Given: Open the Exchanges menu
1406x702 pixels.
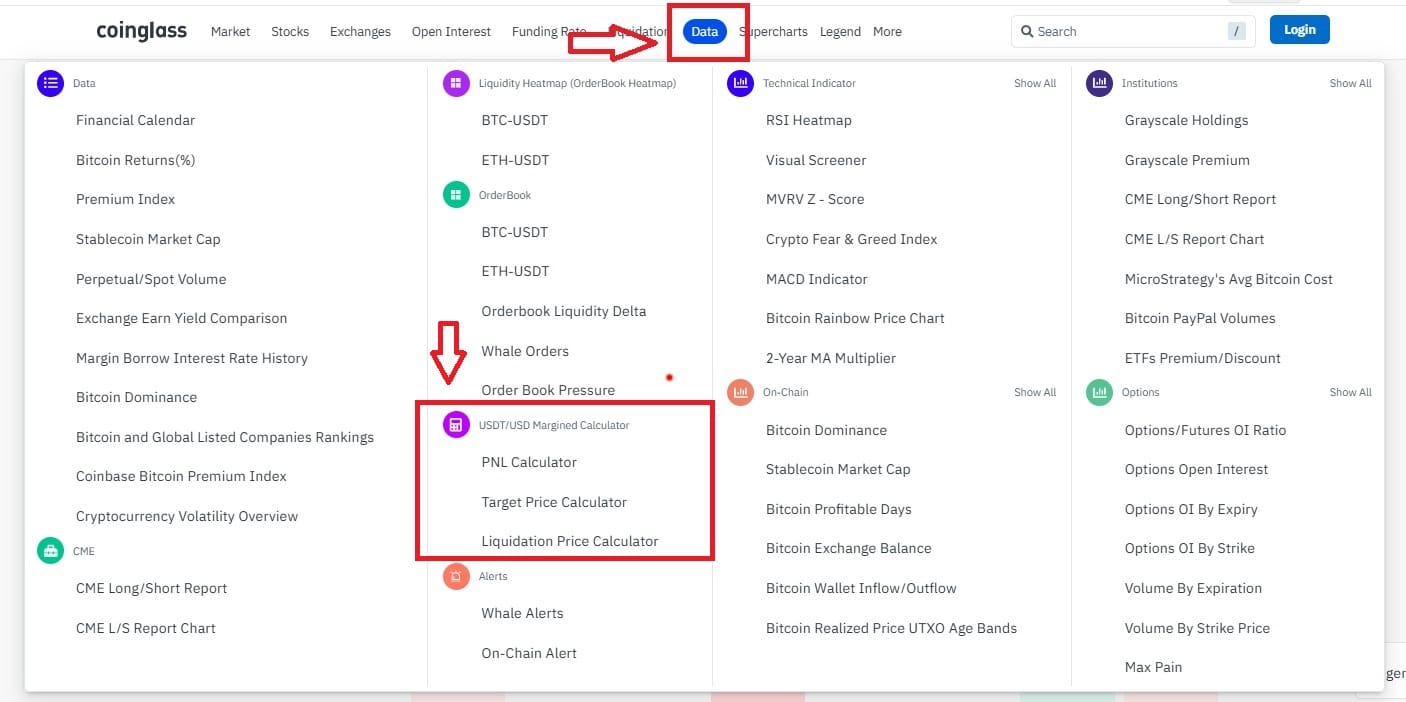Looking at the screenshot, I should pos(360,32).
